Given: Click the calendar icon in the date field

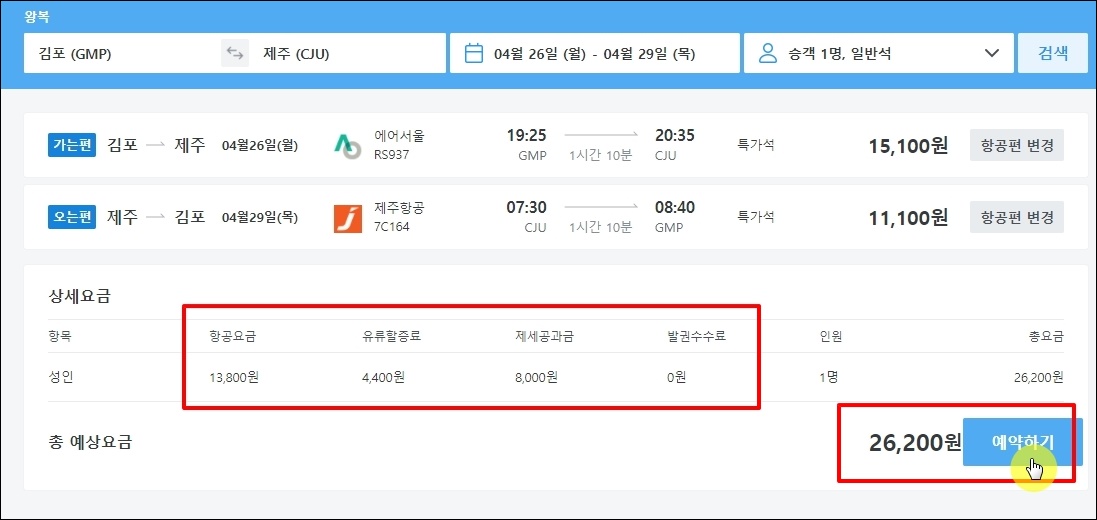Looking at the screenshot, I should coord(474,54).
